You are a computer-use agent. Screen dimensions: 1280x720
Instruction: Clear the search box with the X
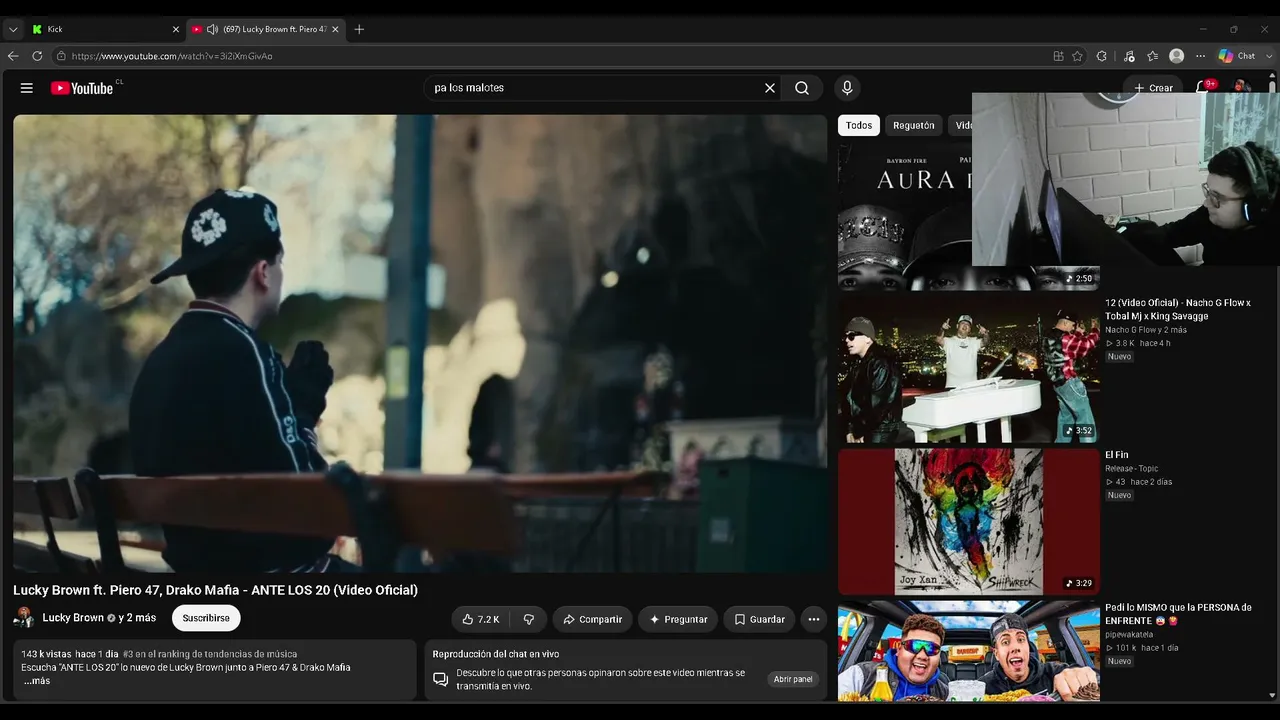click(x=770, y=88)
